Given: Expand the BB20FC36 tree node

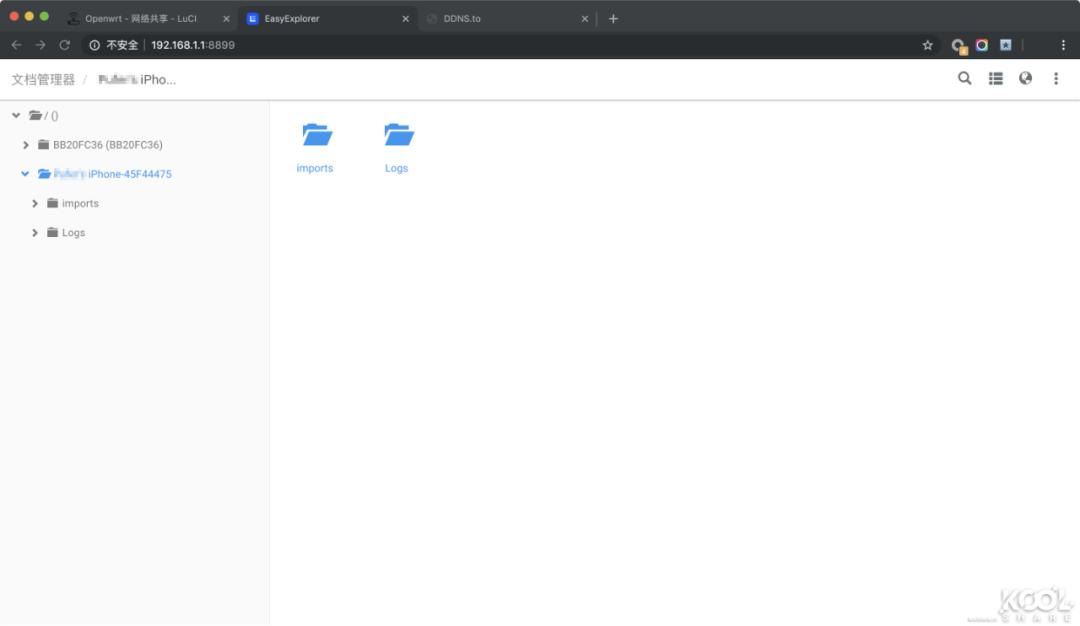Looking at the screenshot, I should click(25, 145).
